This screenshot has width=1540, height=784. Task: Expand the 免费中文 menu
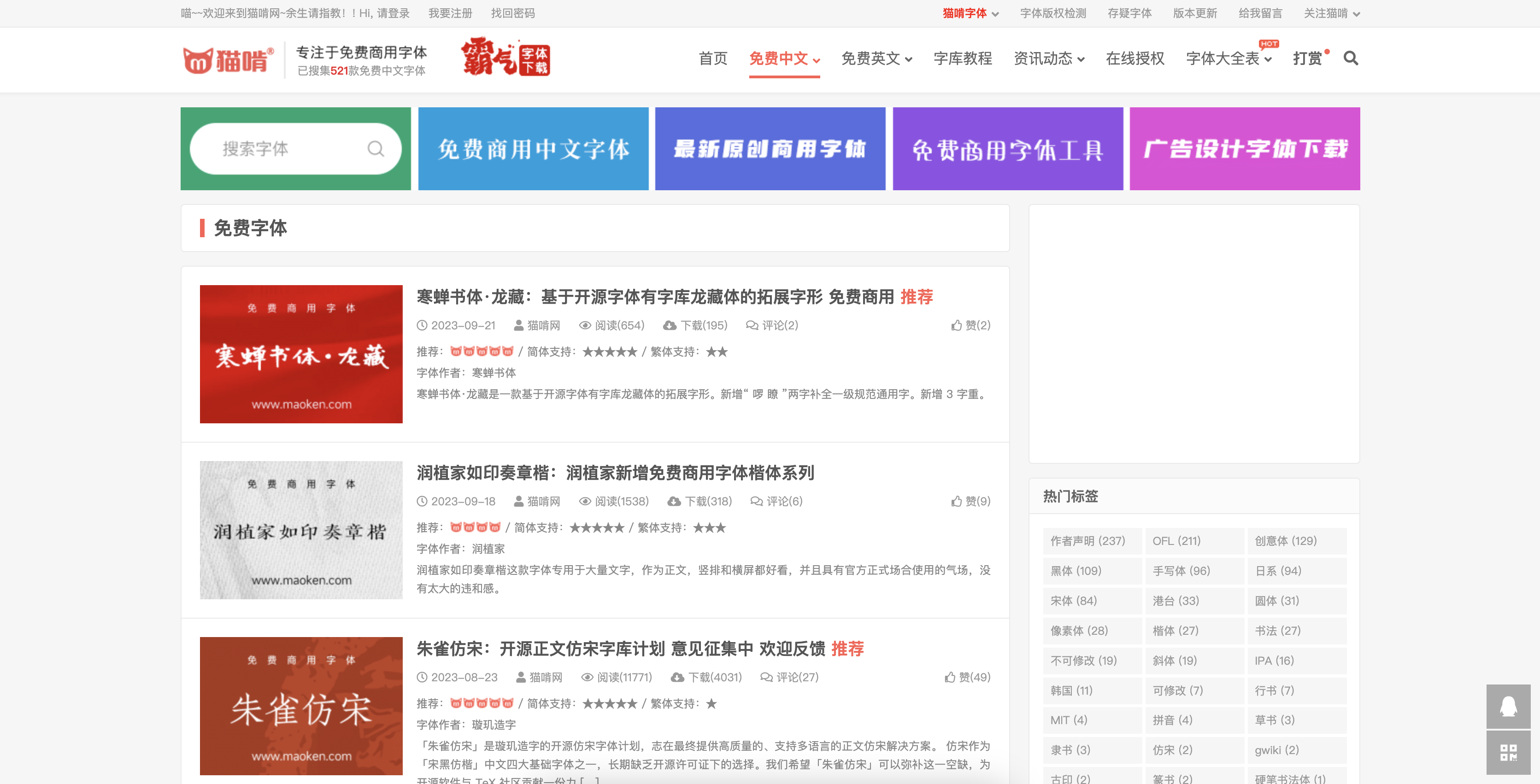784,59
